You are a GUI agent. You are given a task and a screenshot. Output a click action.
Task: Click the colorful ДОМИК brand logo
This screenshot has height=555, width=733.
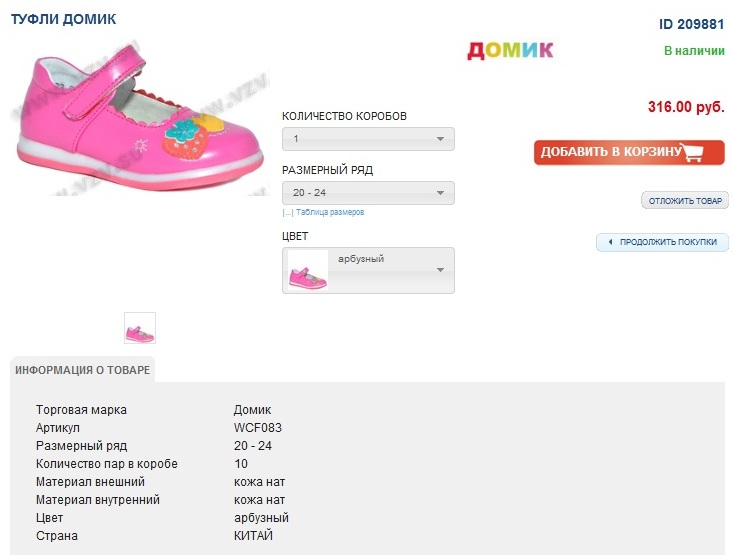pos(510,50)
